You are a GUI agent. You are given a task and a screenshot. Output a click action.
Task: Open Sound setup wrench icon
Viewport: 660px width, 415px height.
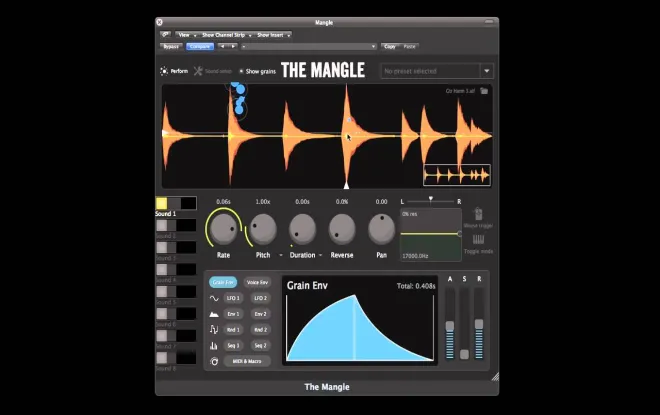click(198, 71)
